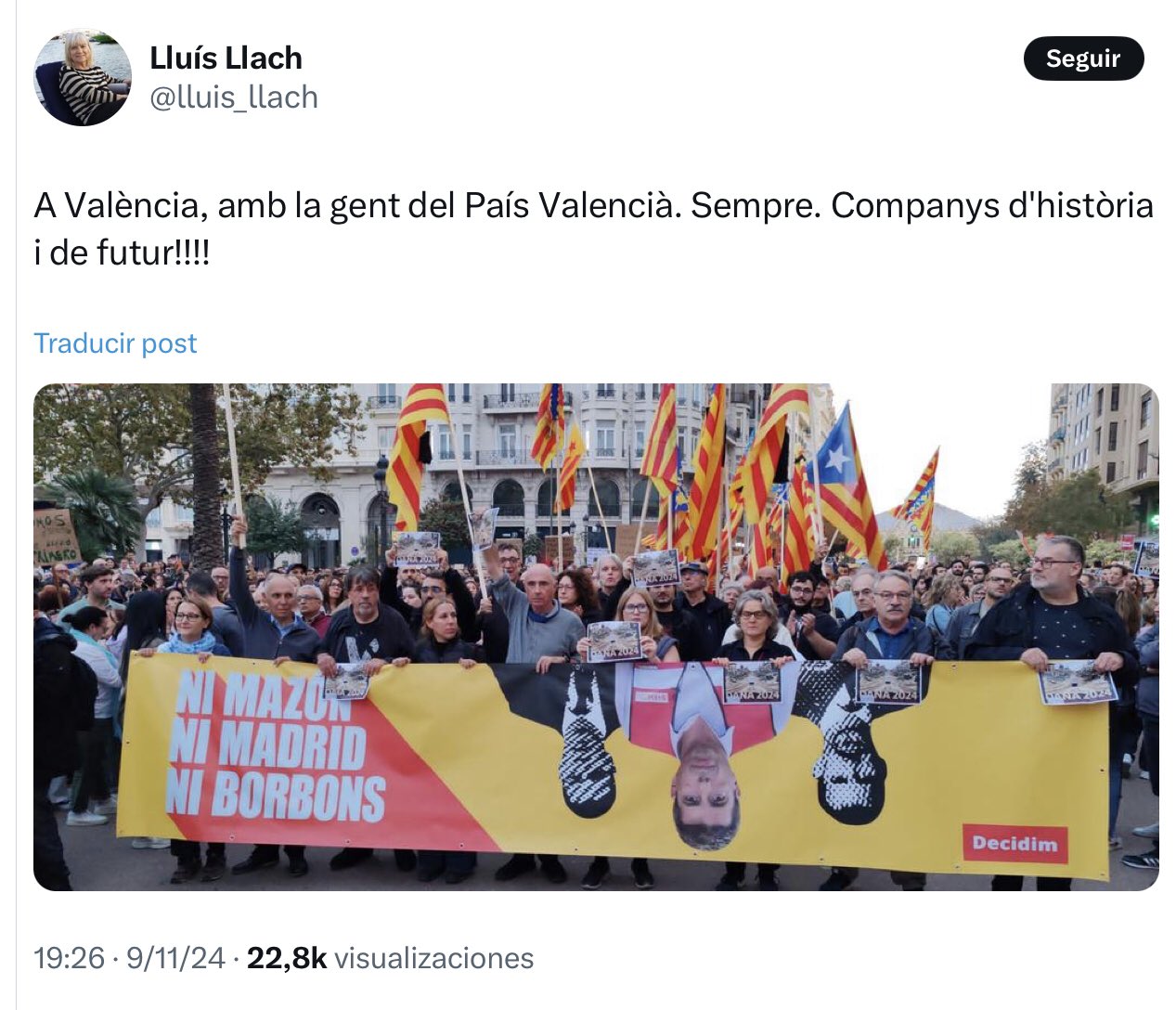Click the 19:26 time stamp
The image size is (1176, 1010).
[69, 958]
